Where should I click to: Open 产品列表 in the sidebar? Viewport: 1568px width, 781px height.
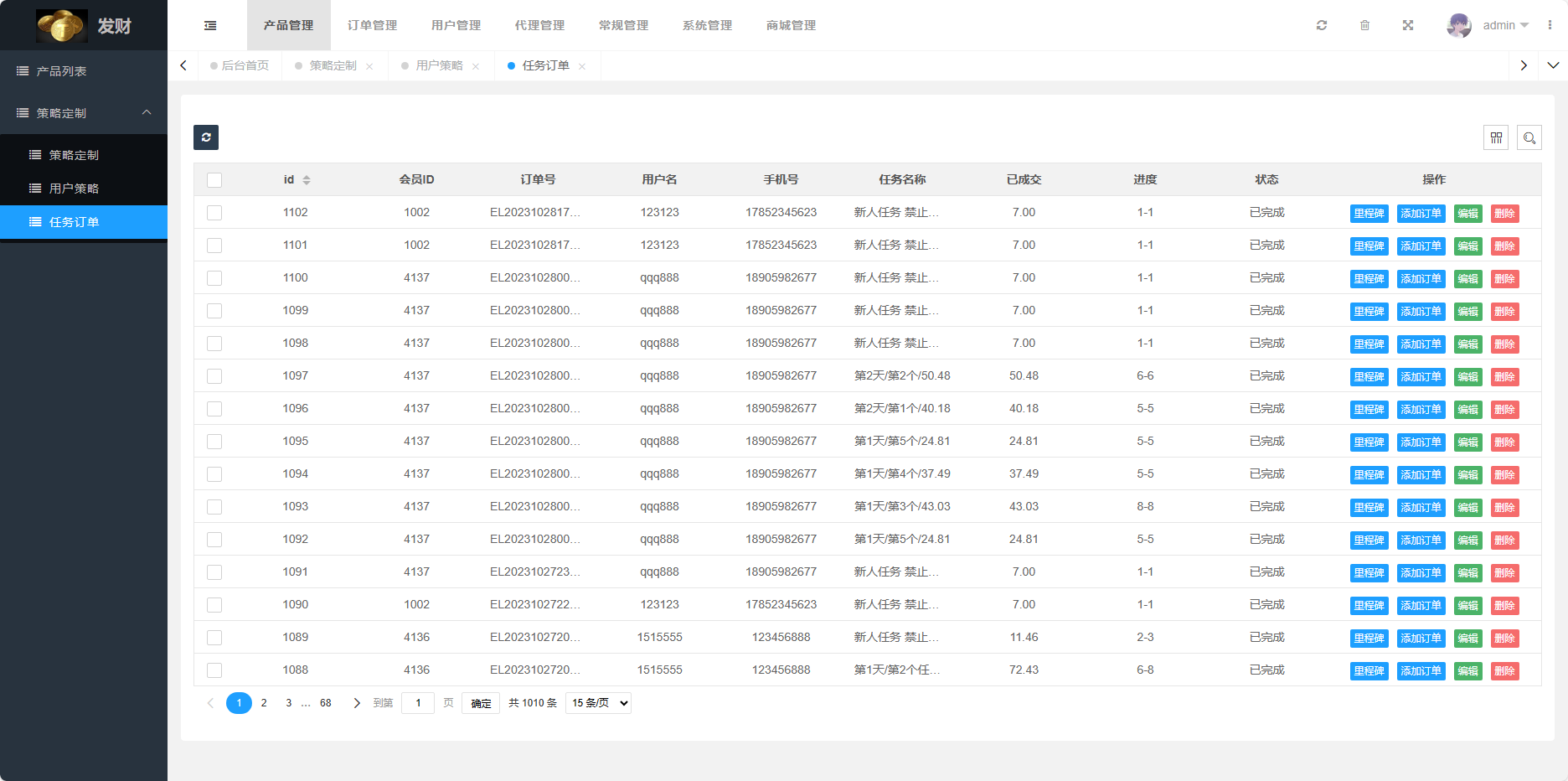pos(84,71)
